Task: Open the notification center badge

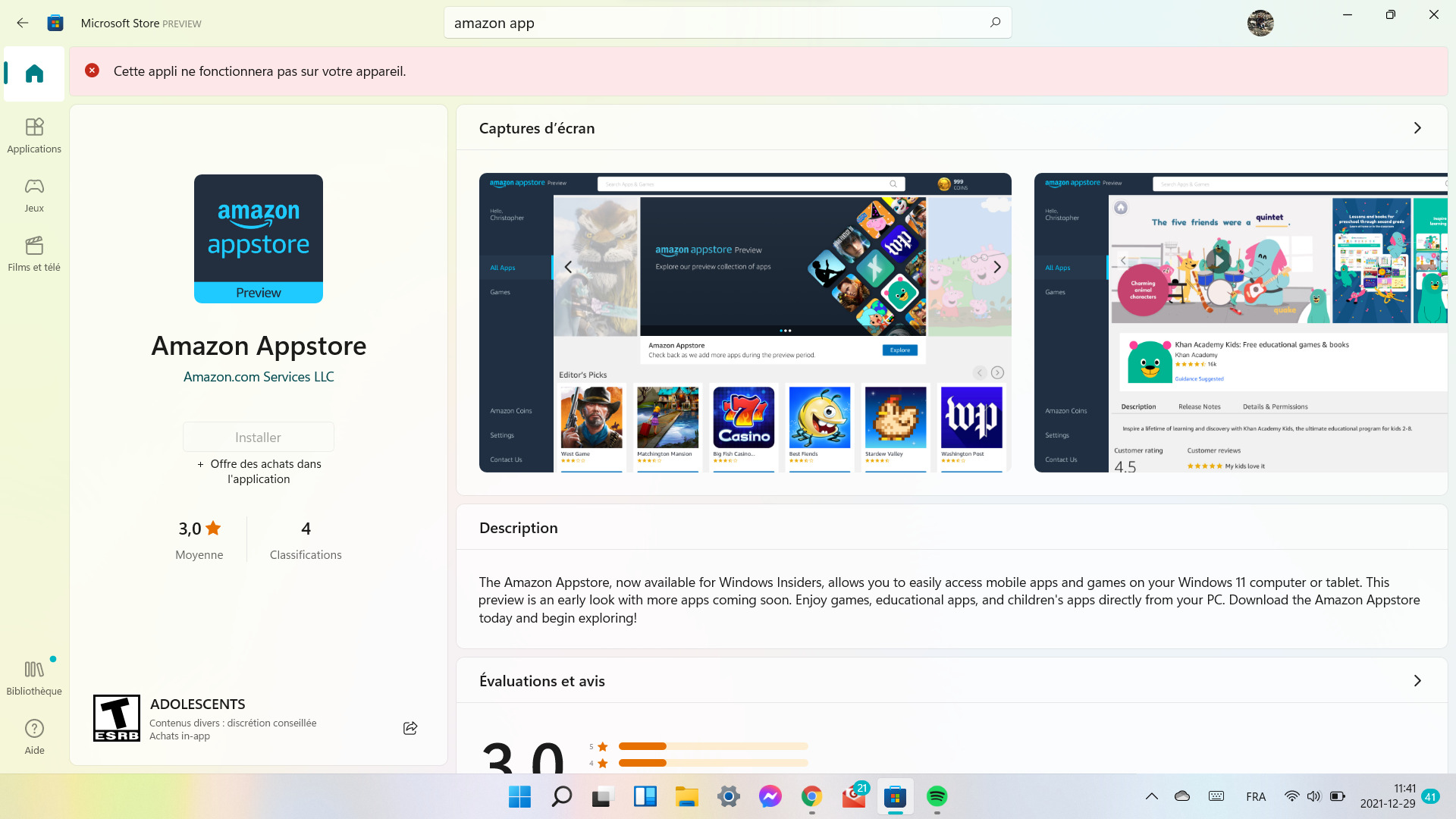Action: (x=1431, y=796)
